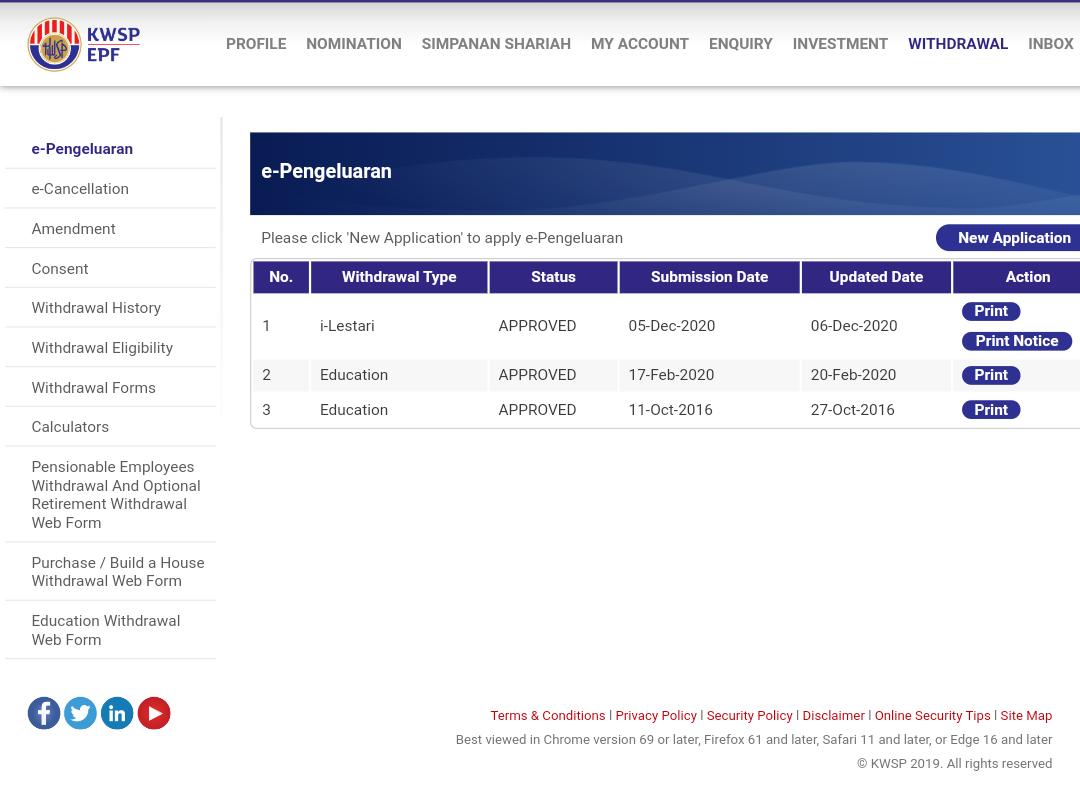The height and width of the screenshot is (798, 1080).
Task: Open the YouTube social icon
Action: click(154, 713)
